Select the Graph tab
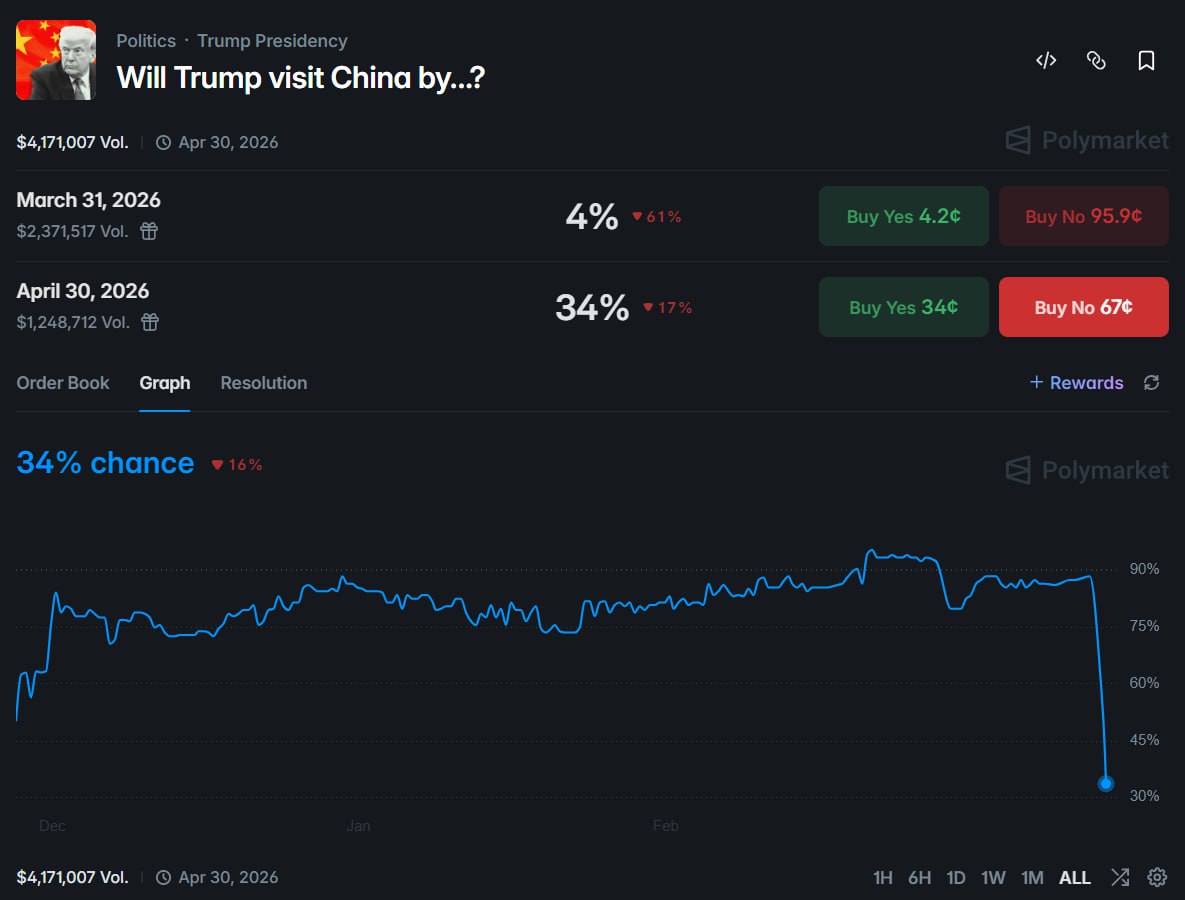The image size is (1185, 900). (165, 383)
